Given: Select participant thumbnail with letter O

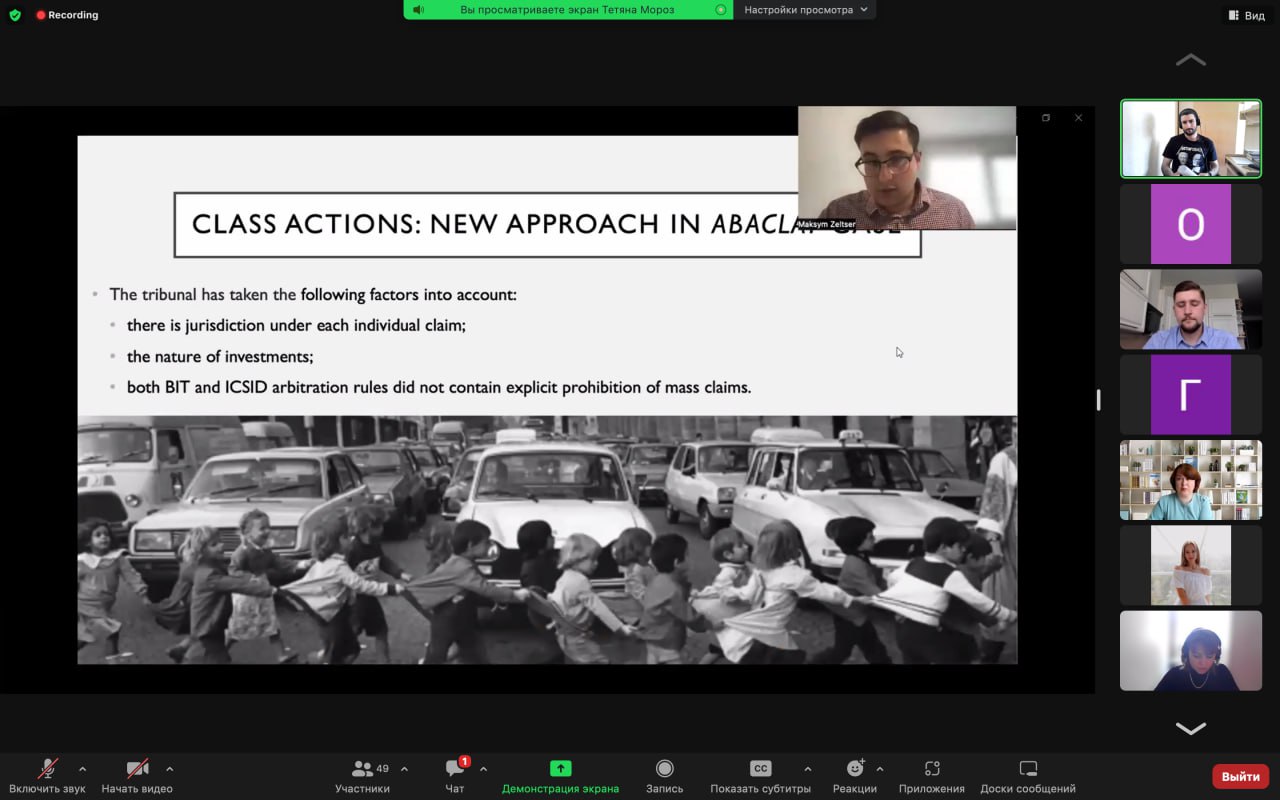Looking at the screenshot, I should pyautogui.click(x=1190, y=224).
